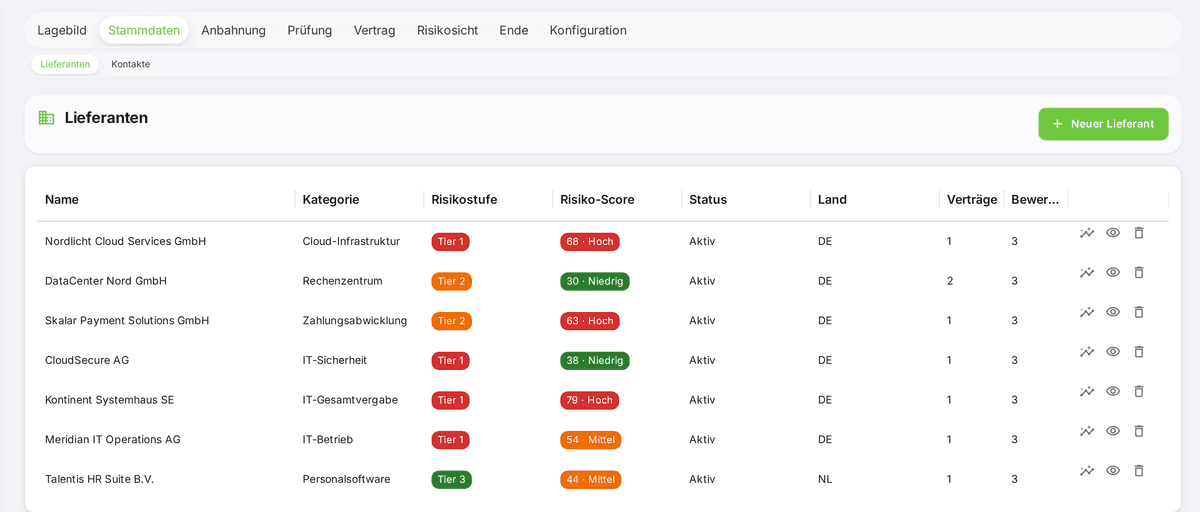The width and height of the screenshot is (1200, 512).
Task: Open trend chart for Kontinent Systemhaus SE
Action: pyautogui.click(x=1087, y=391)
